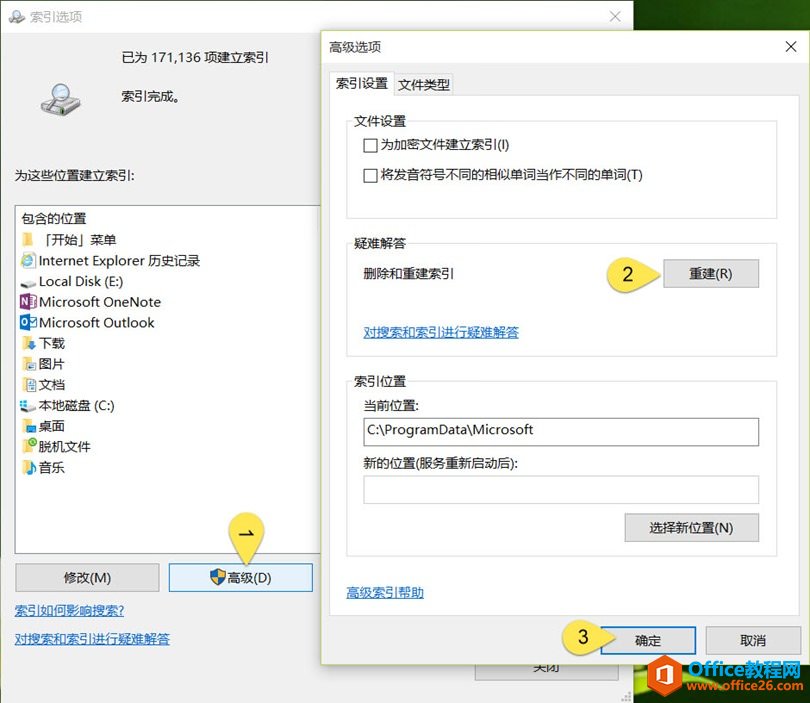810x703 pixels.
Task: Click the 新的位置 text field
Action: click(561, 490)
